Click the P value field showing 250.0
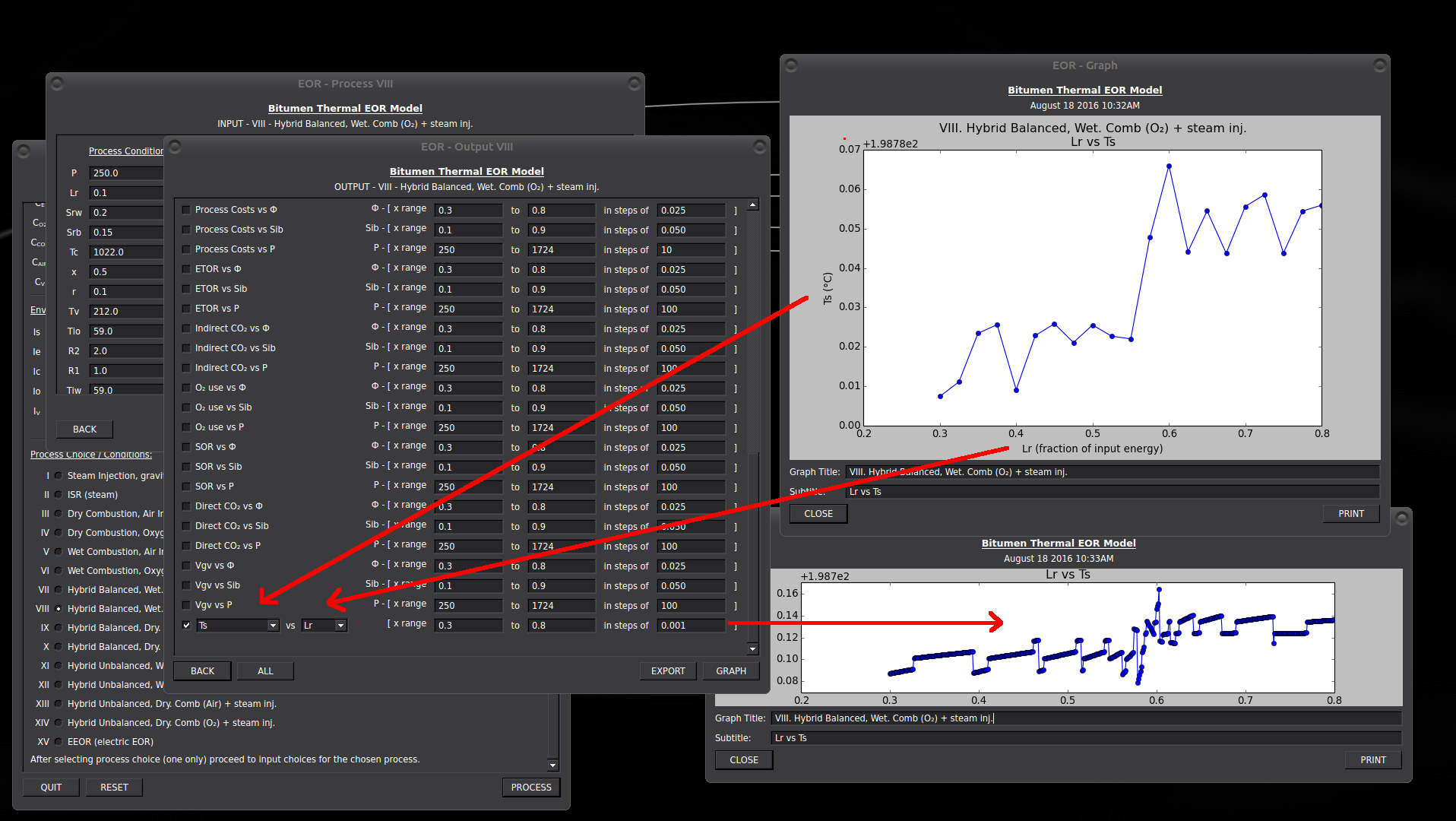This screenshot has height=821, width=1456. 126,173
